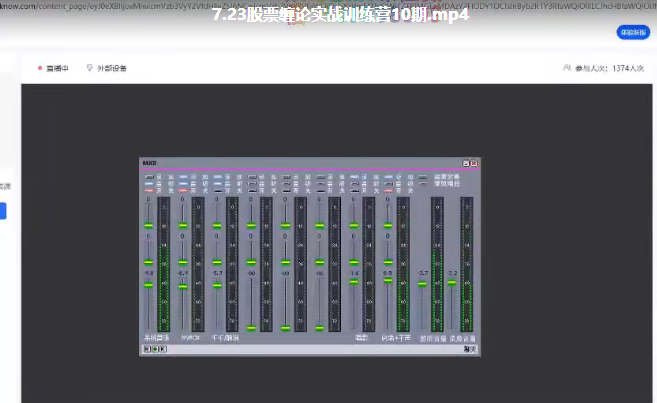Click the level meter of the first channel
657x403 pixels.
pyautogui.click(x=163, y=264)
